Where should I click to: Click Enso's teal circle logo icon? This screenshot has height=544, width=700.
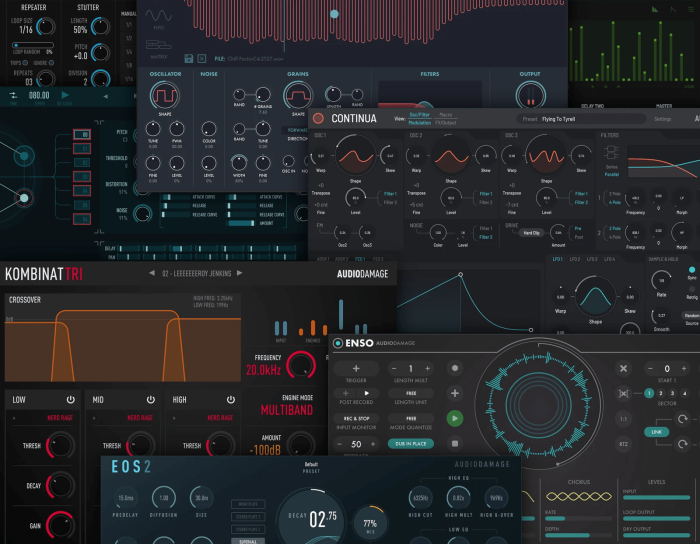click(x=338, y=343)
